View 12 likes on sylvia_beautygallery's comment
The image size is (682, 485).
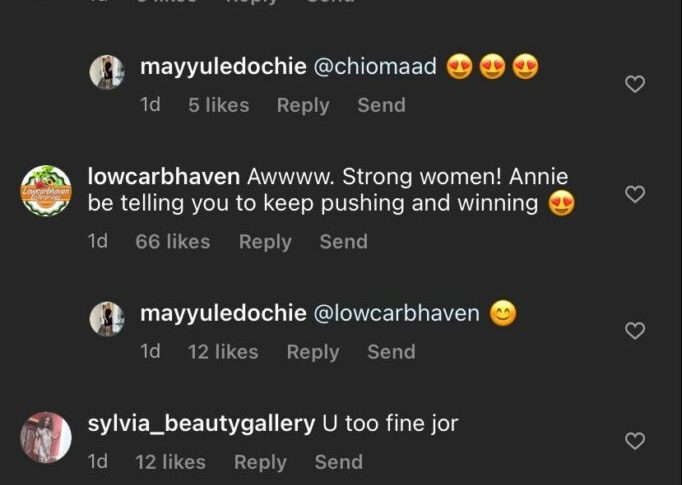point(170,462)
